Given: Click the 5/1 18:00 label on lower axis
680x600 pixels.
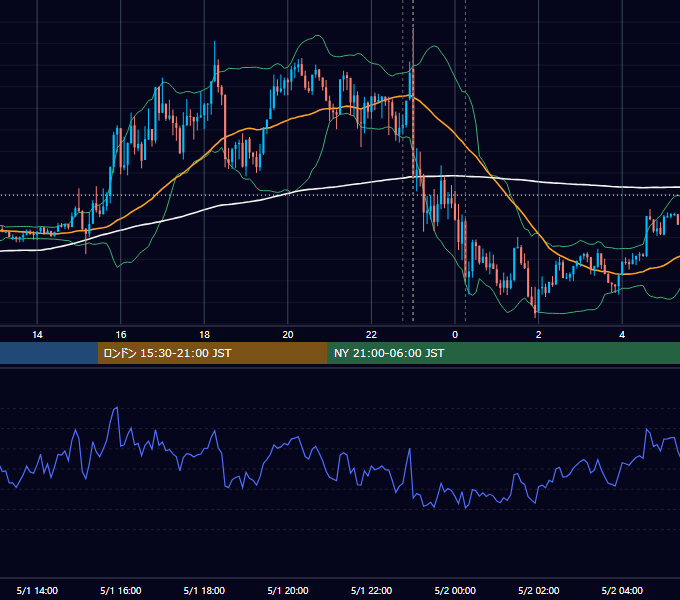Looking at the screenshot, I should click(x=204, y=590).
